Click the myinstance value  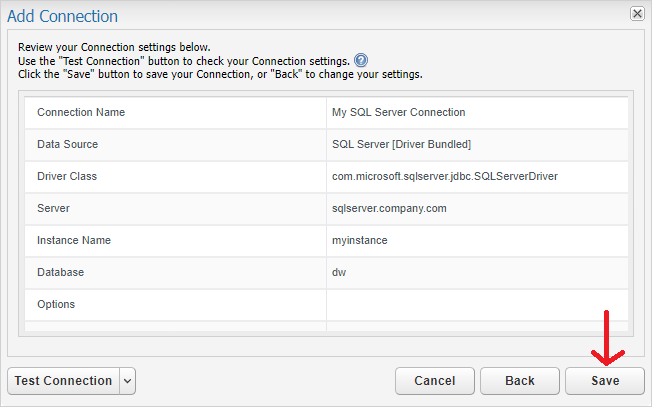tap(360, 240)
